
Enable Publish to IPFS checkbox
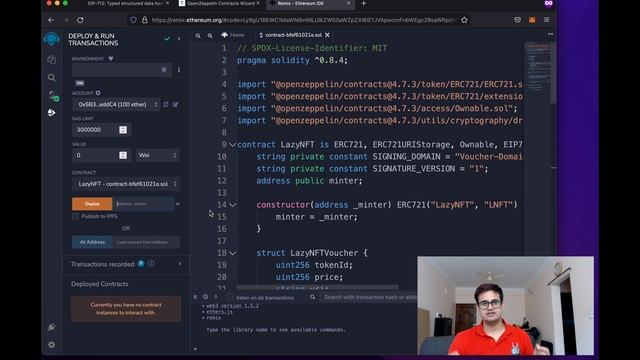coord(75,216)
